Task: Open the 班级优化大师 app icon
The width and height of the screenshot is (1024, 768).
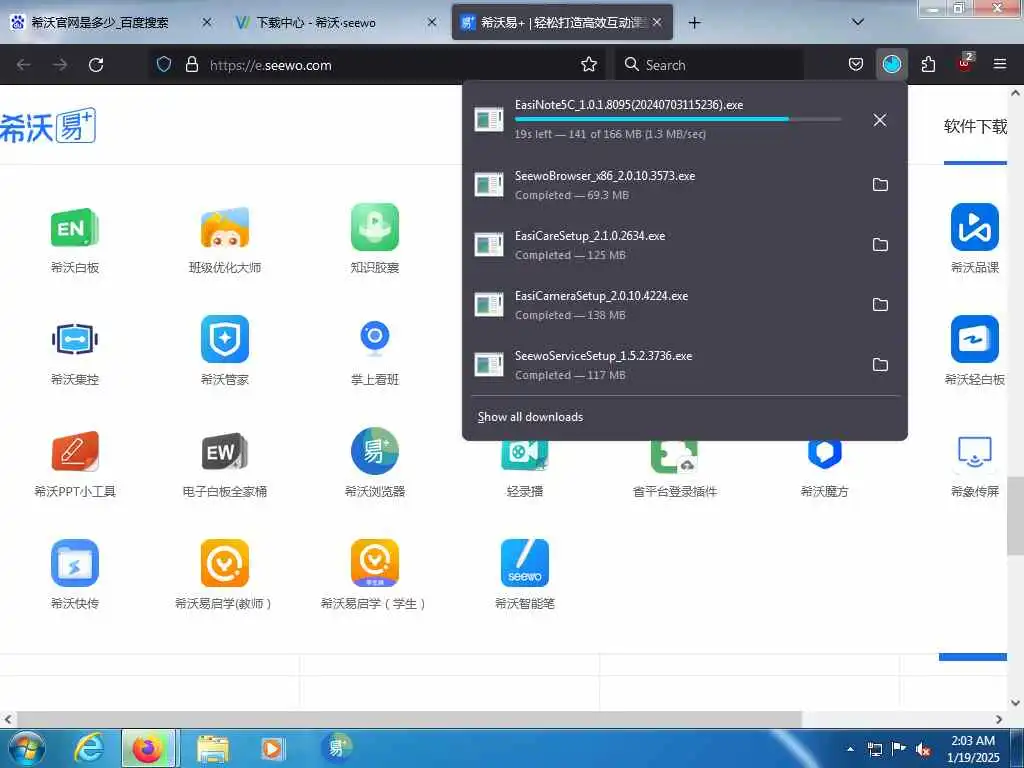Action: tap(225, 227)
